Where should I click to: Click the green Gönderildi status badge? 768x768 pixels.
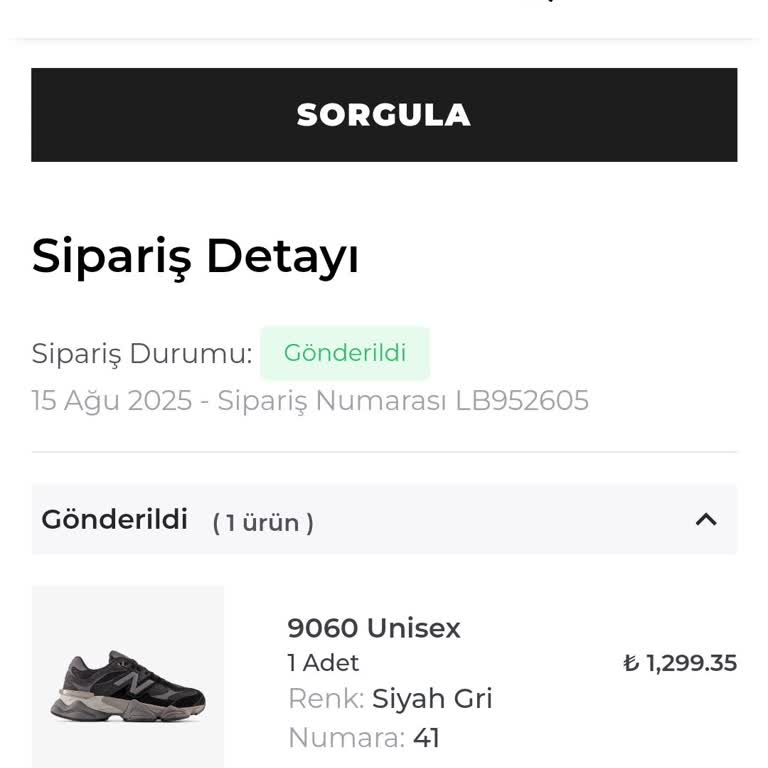tap(345, 353)
